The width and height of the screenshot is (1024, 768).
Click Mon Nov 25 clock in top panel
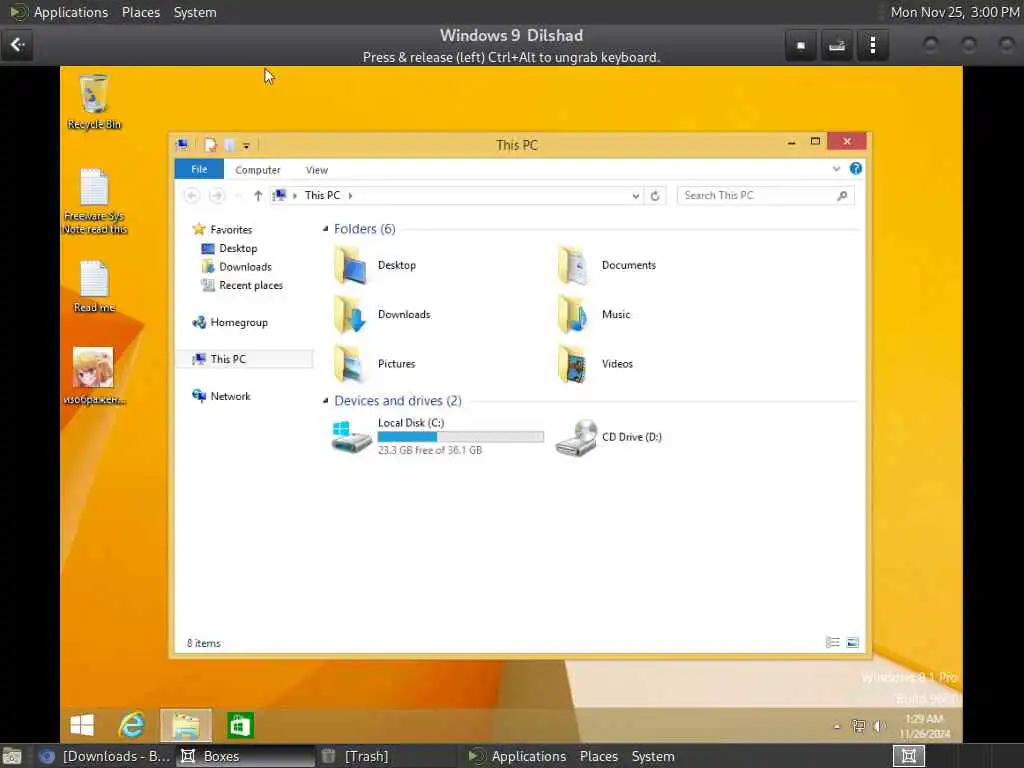(x=955, y=12)
